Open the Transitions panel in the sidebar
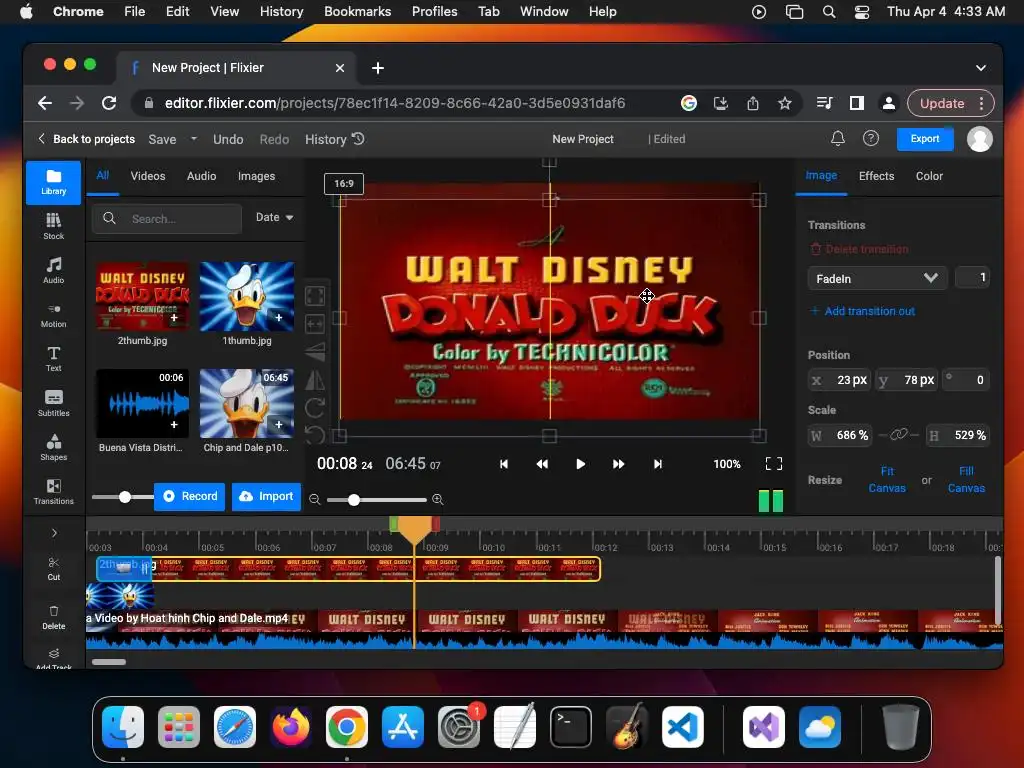Screen dimensions: 1024x768 coord(54,492)
